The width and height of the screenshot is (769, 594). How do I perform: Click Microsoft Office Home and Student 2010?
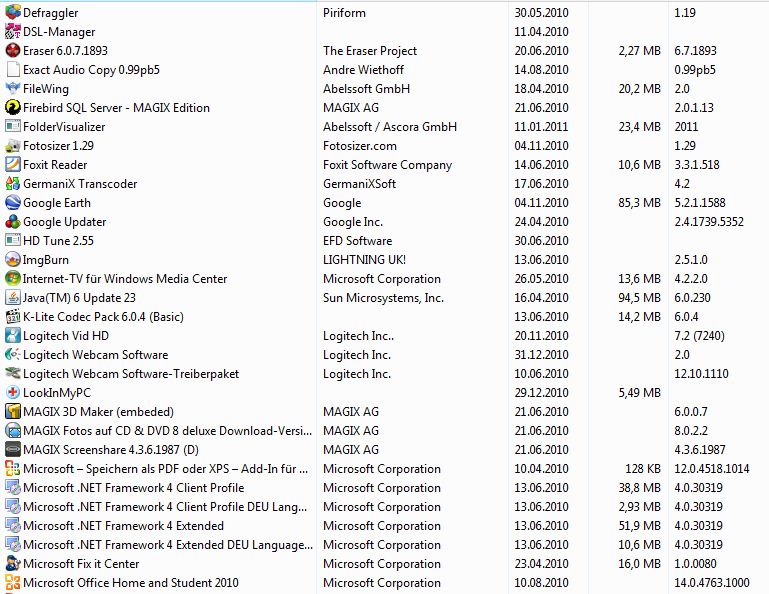(x=130, y=583)
